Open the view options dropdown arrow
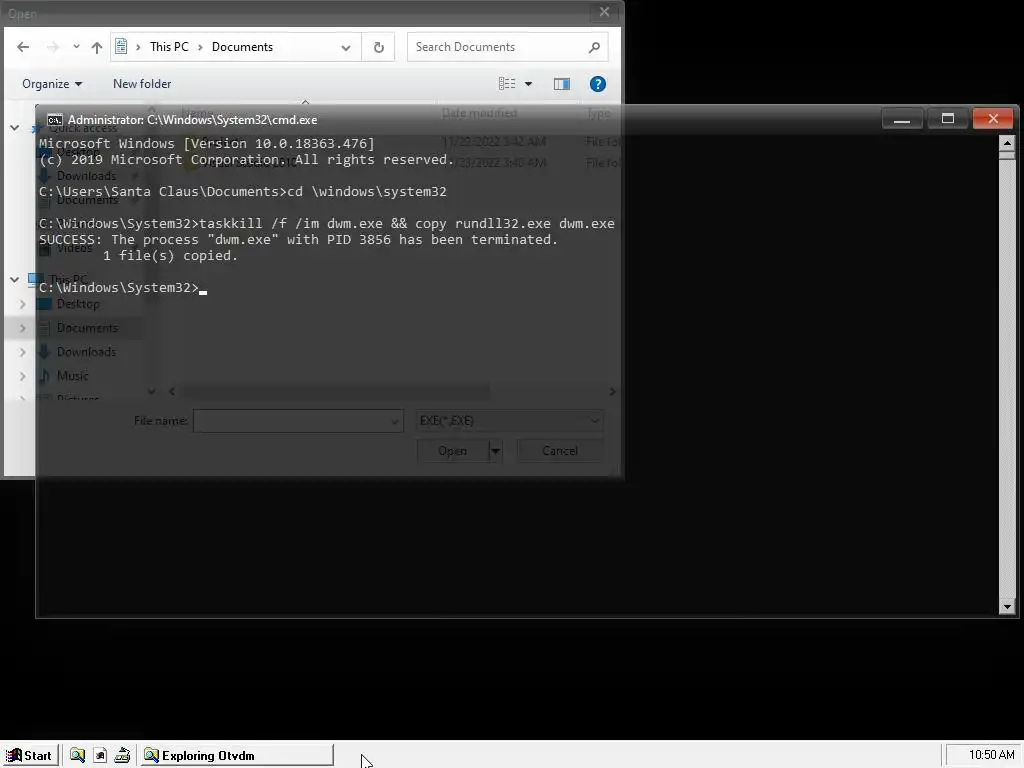This screenshot has height=768, width=1024. [x=528, y=84]
